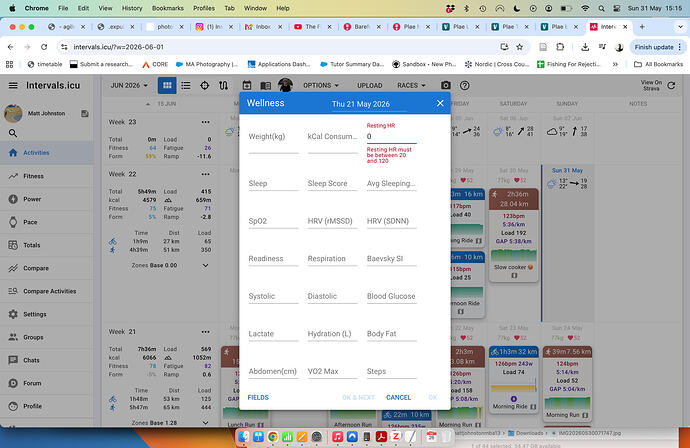Open the JUN 2026 month dropdown
Image resolution: width=690 pixels, height=448 pixels.
[129, 85]
